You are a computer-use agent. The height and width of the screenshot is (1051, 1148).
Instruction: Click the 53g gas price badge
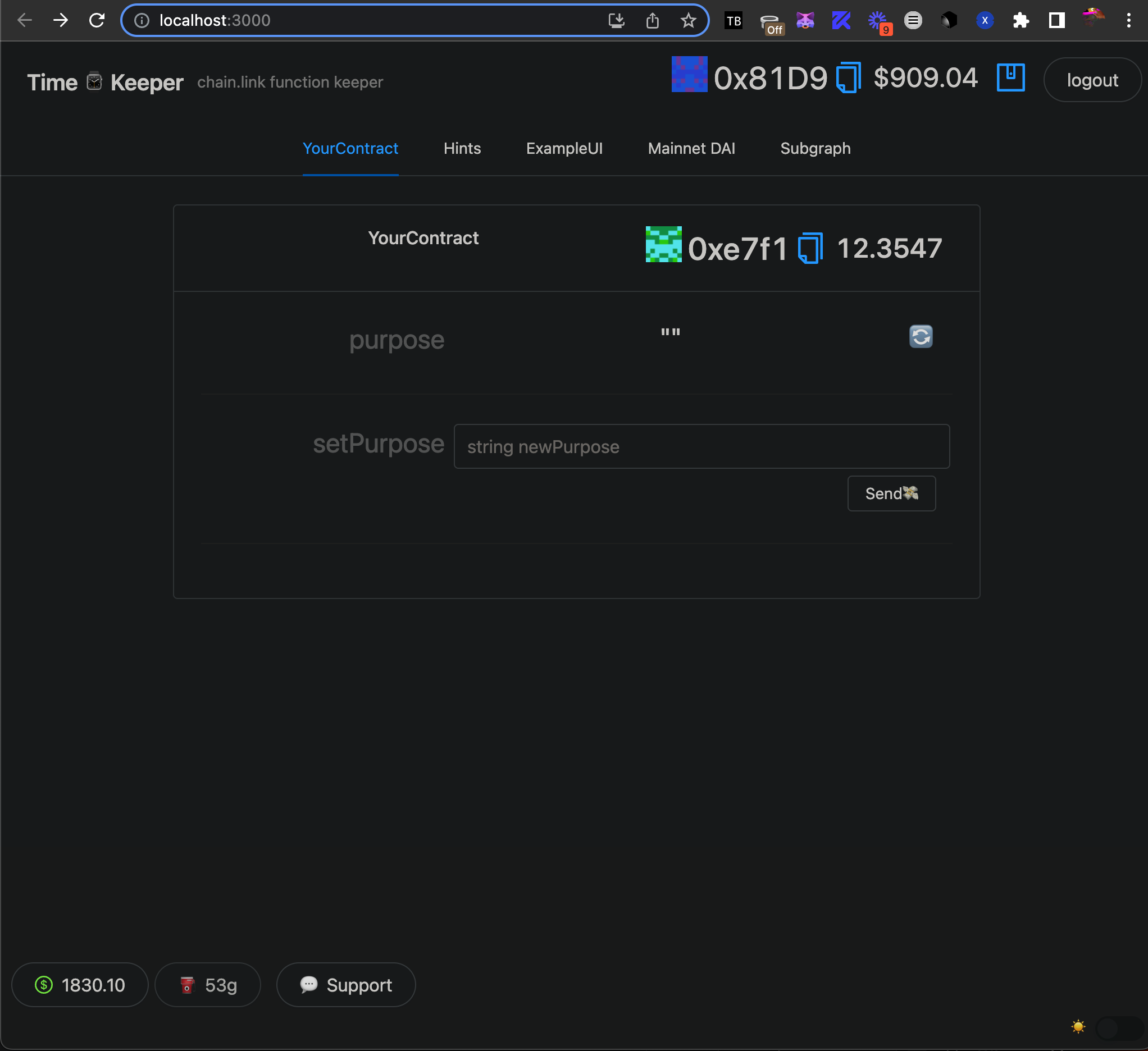(208, 984)
